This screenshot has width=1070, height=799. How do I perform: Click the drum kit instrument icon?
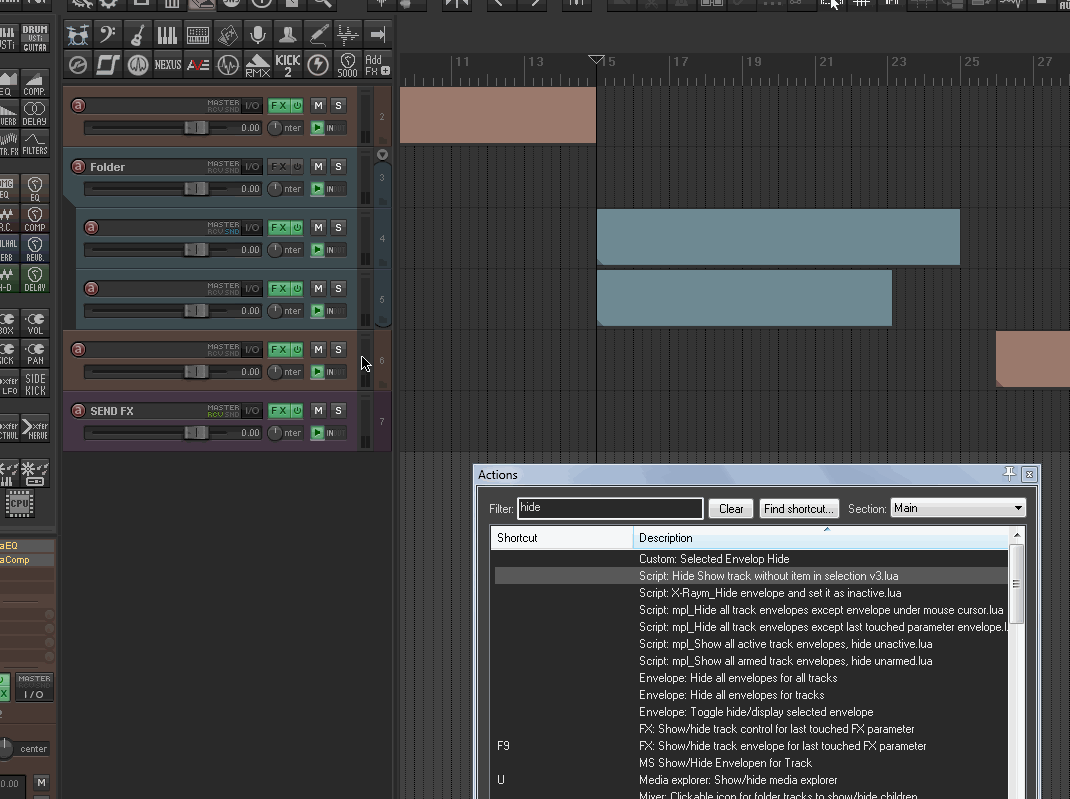tap(78, 36)
